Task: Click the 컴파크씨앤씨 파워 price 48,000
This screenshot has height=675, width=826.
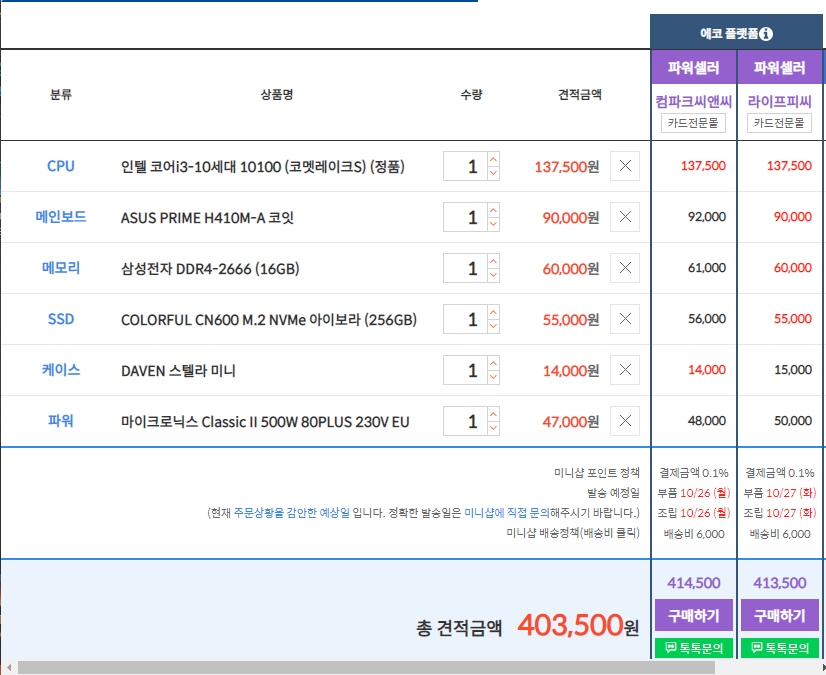Action: [706, 420]
